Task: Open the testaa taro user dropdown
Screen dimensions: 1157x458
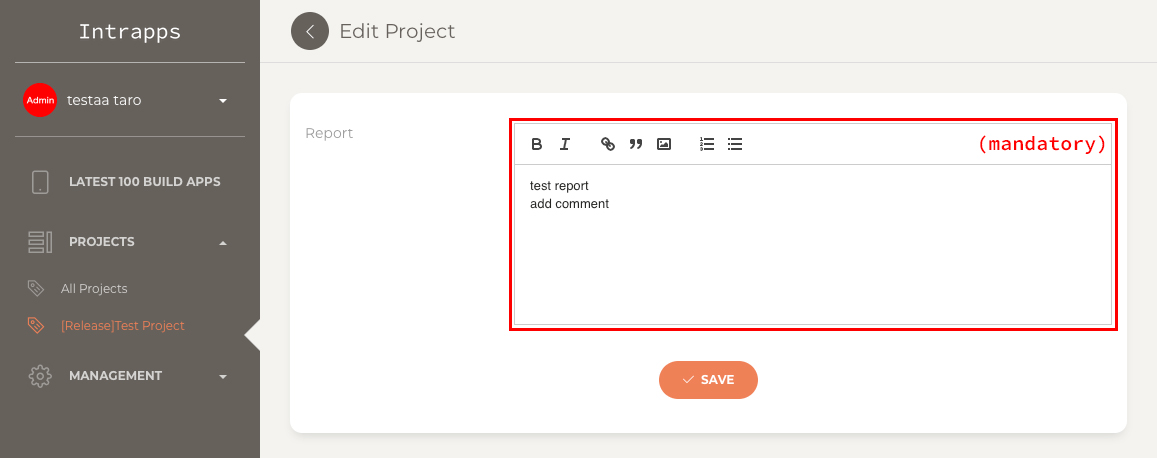Action: pyautogui.click(x=223, y=100)
